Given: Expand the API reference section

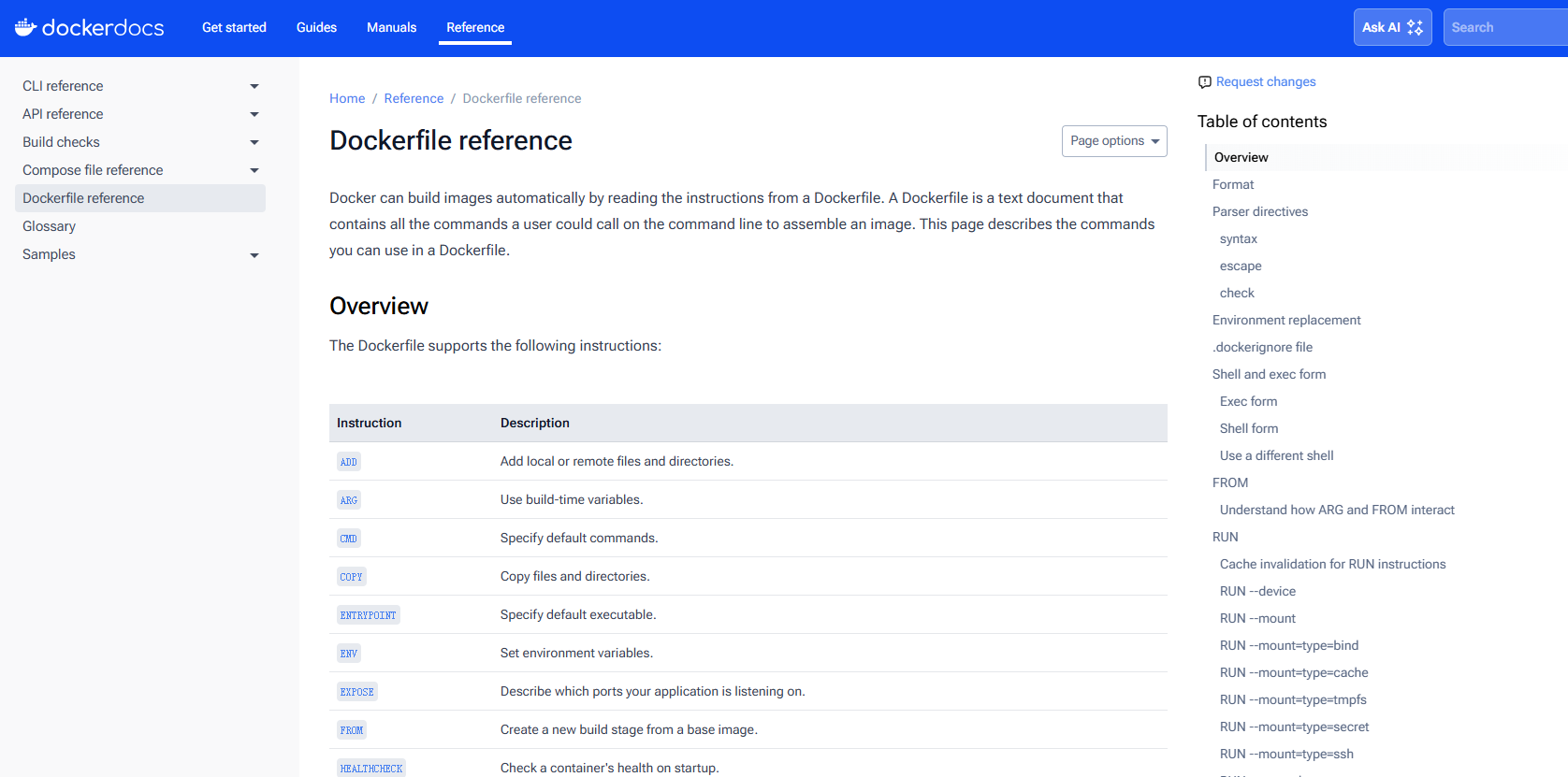Looking at the screenshot, I should 254,114.
